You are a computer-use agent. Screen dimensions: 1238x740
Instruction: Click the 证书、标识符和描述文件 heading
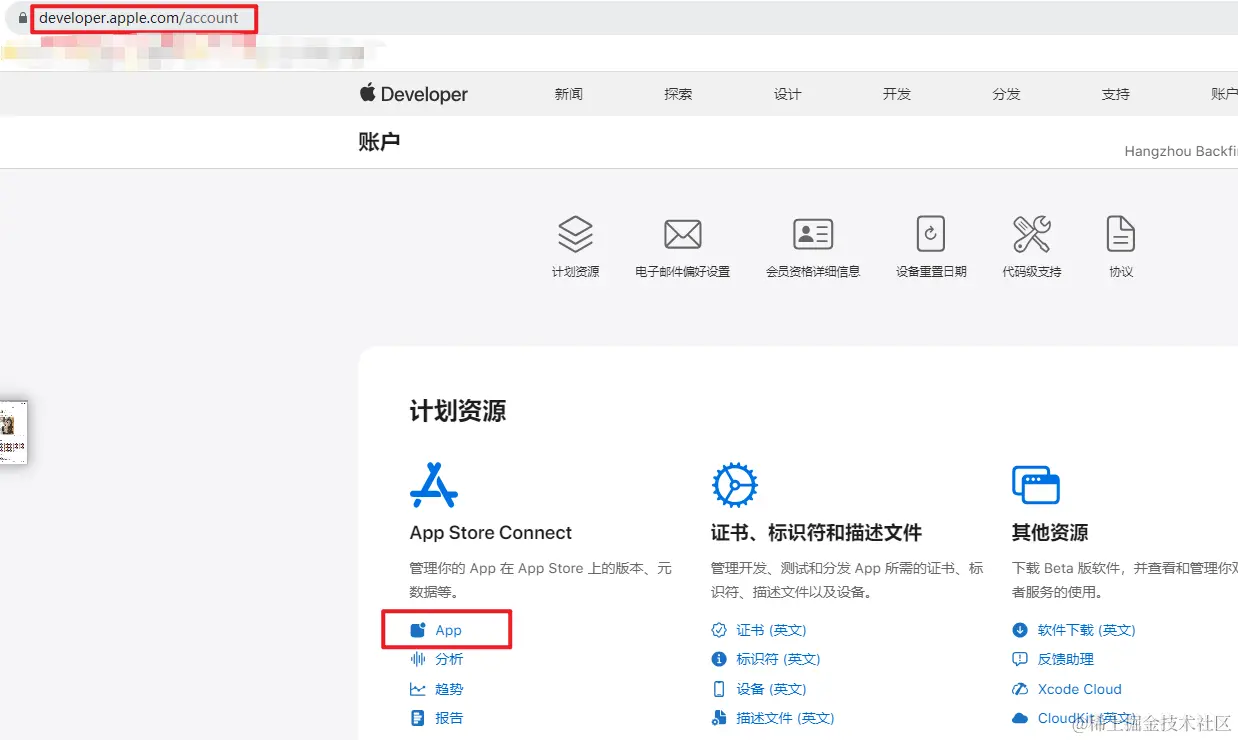[x=816, y=533]
